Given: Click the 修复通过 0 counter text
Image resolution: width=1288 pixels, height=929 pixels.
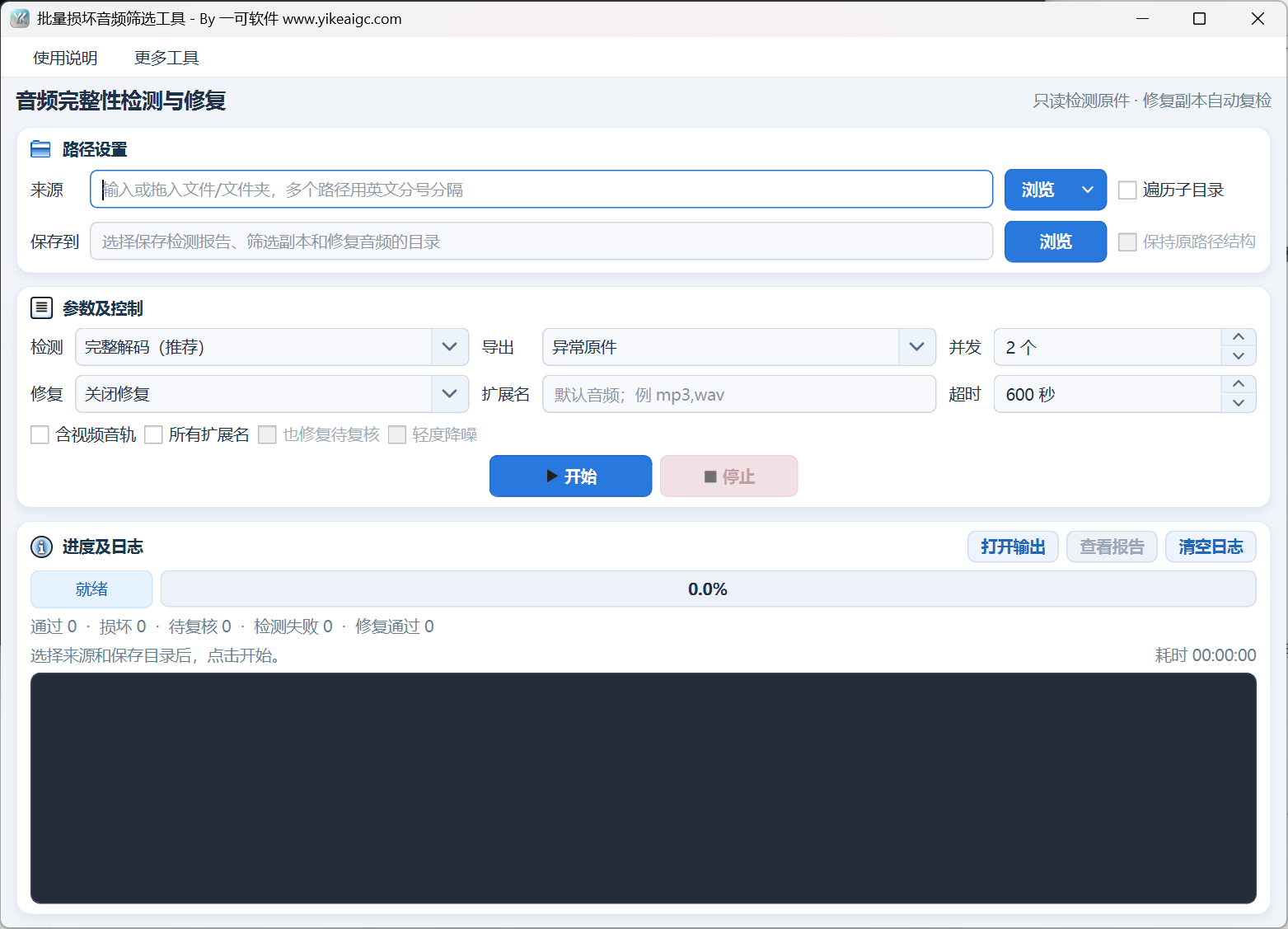Looking at the screenshot, I should (395, 626).
